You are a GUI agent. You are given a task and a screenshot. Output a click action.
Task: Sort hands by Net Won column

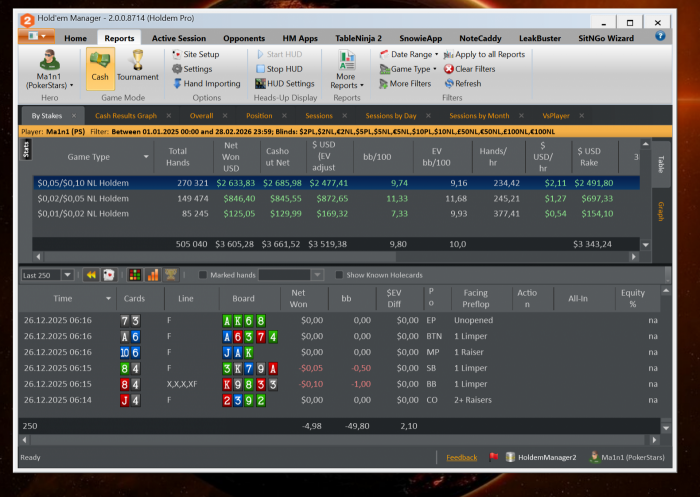point(298,298)
